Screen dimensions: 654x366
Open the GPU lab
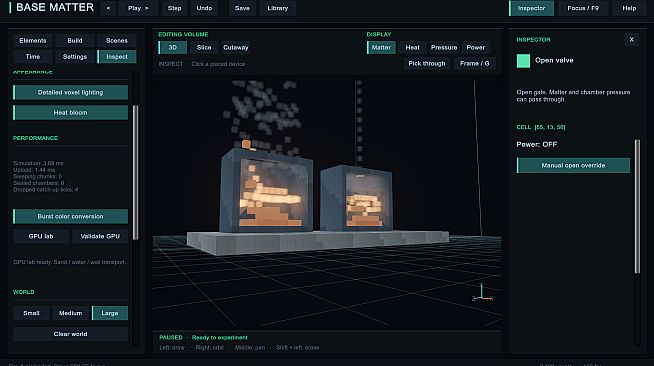41,236
